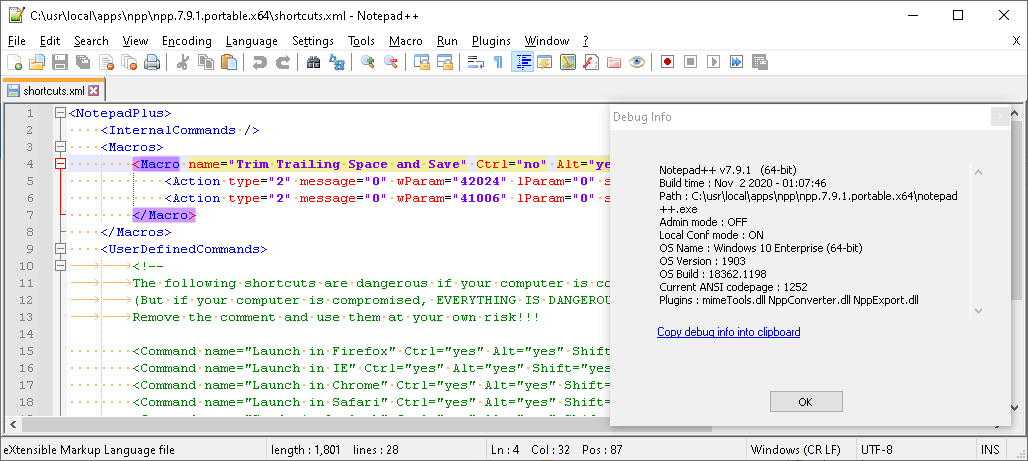Click the Cut scissors icon
This screenshot has width=1028, height=461.
pos(183,62)
